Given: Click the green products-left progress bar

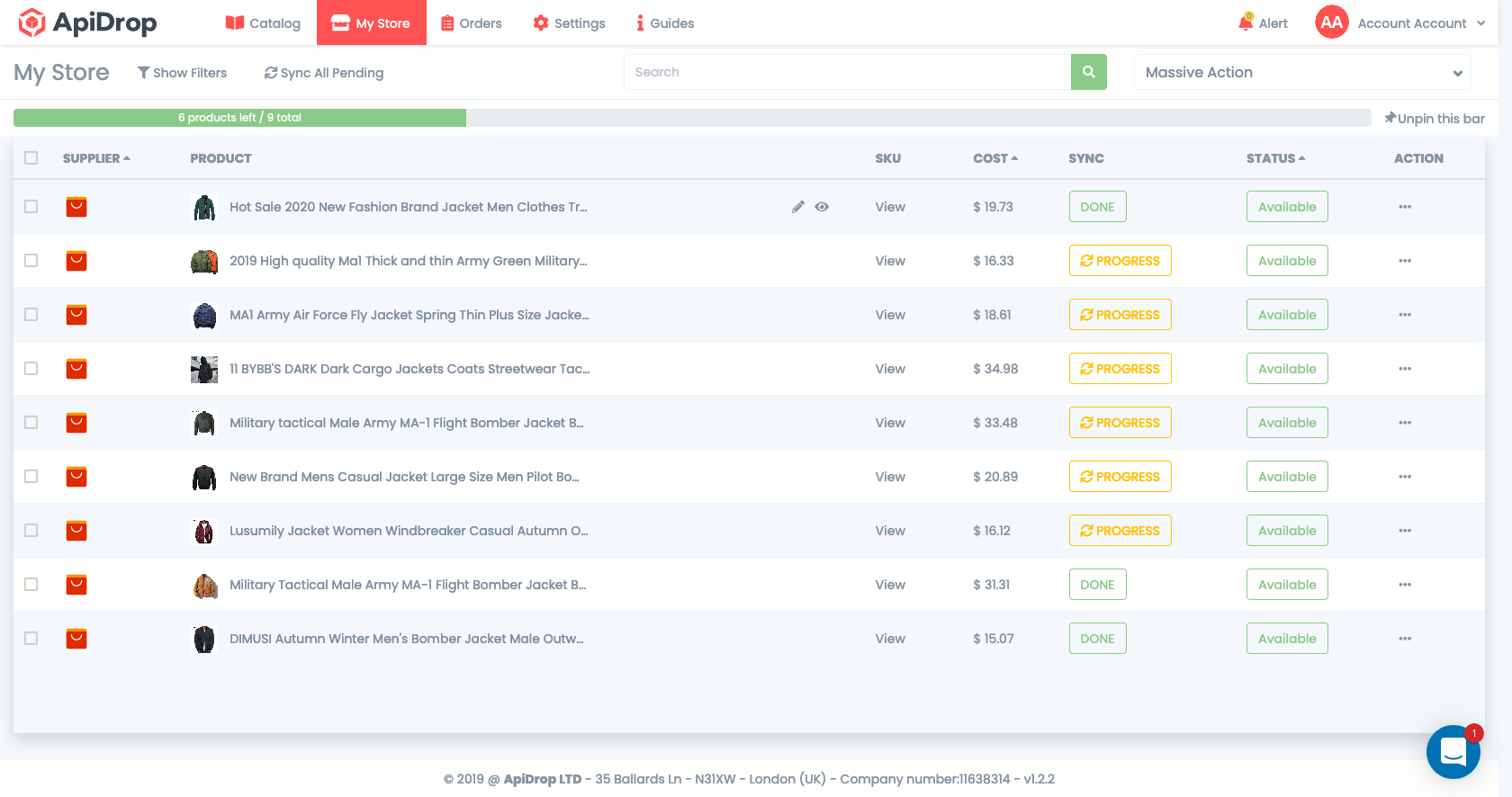Looking at the screenshot, I should pyautogui.click(x=239, y=118).
